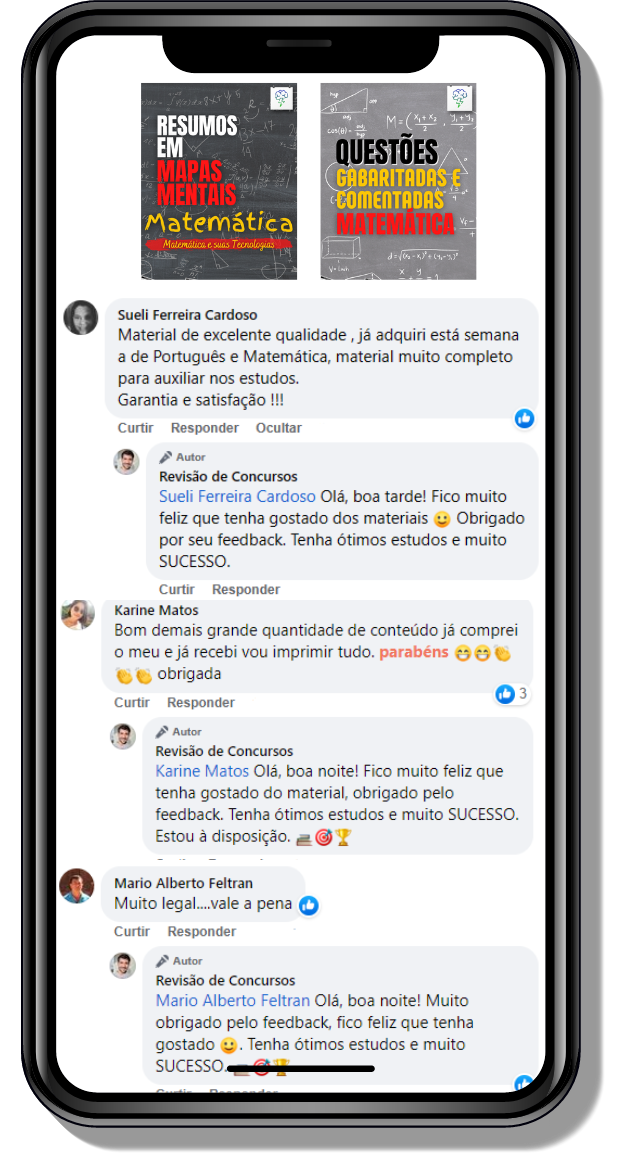Open the blue Mario Alberto Feltran mention link
This screenshot has width=625, height=1153.
pos(233,1001)
